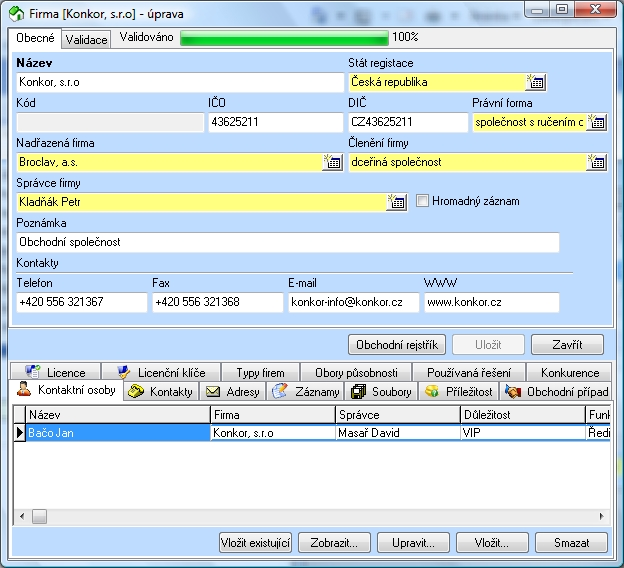The image size is (624, 568).
Task: Click the scrollbar right arrow
Action: 601,517
